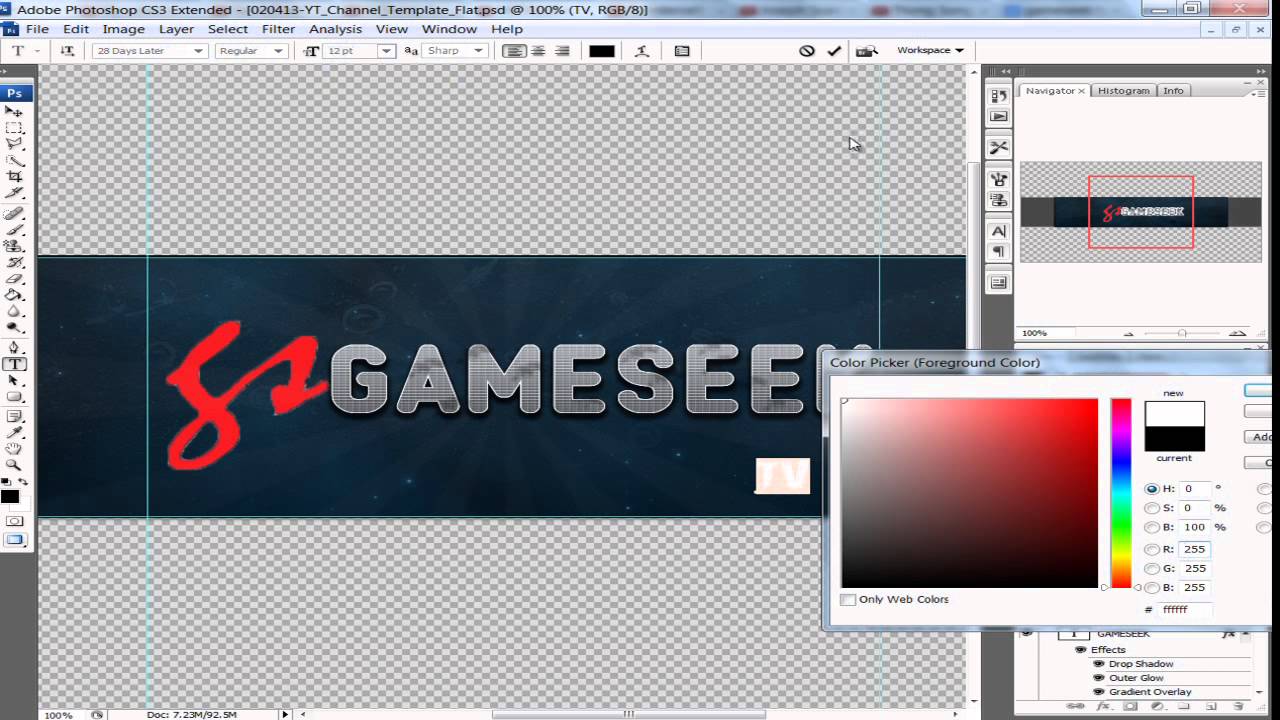Screen dimensions: 1280x720
Task: Open the anti-aliasing Sharp dropdown
Action: pyautogui.click(x=478, y=50)
